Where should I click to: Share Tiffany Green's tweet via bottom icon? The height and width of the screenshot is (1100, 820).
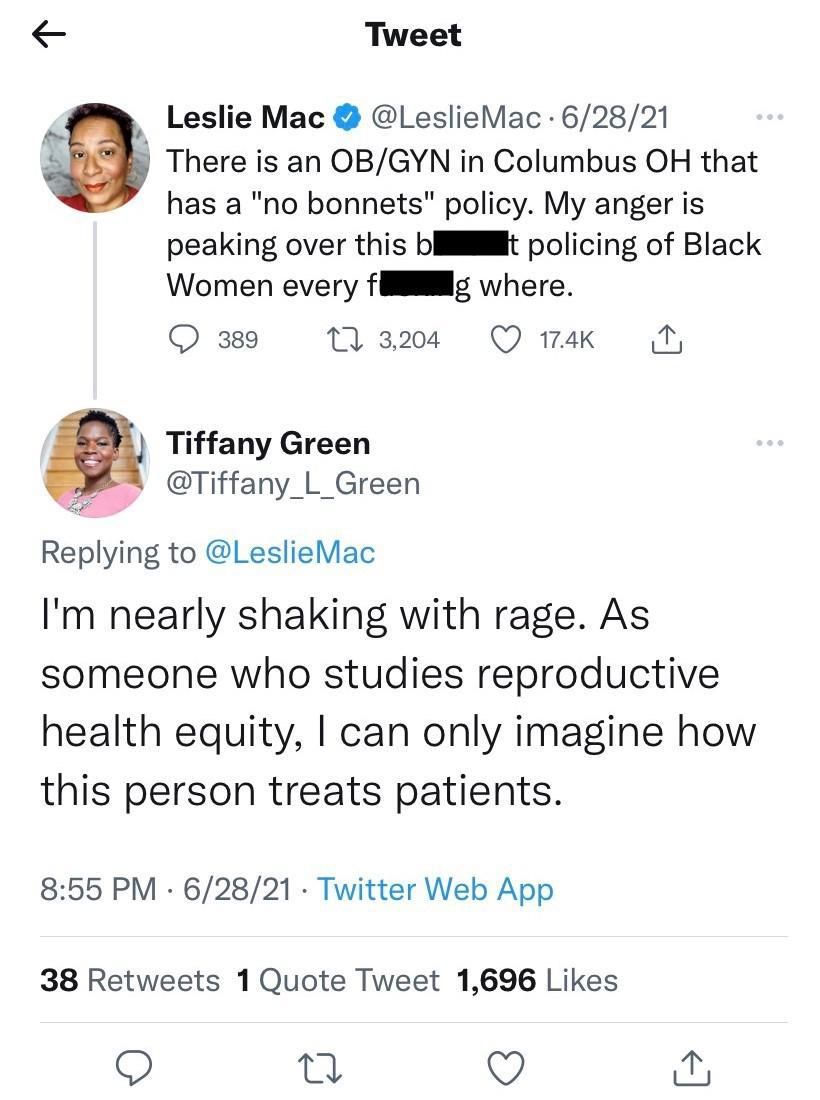tap(692, 1069)
